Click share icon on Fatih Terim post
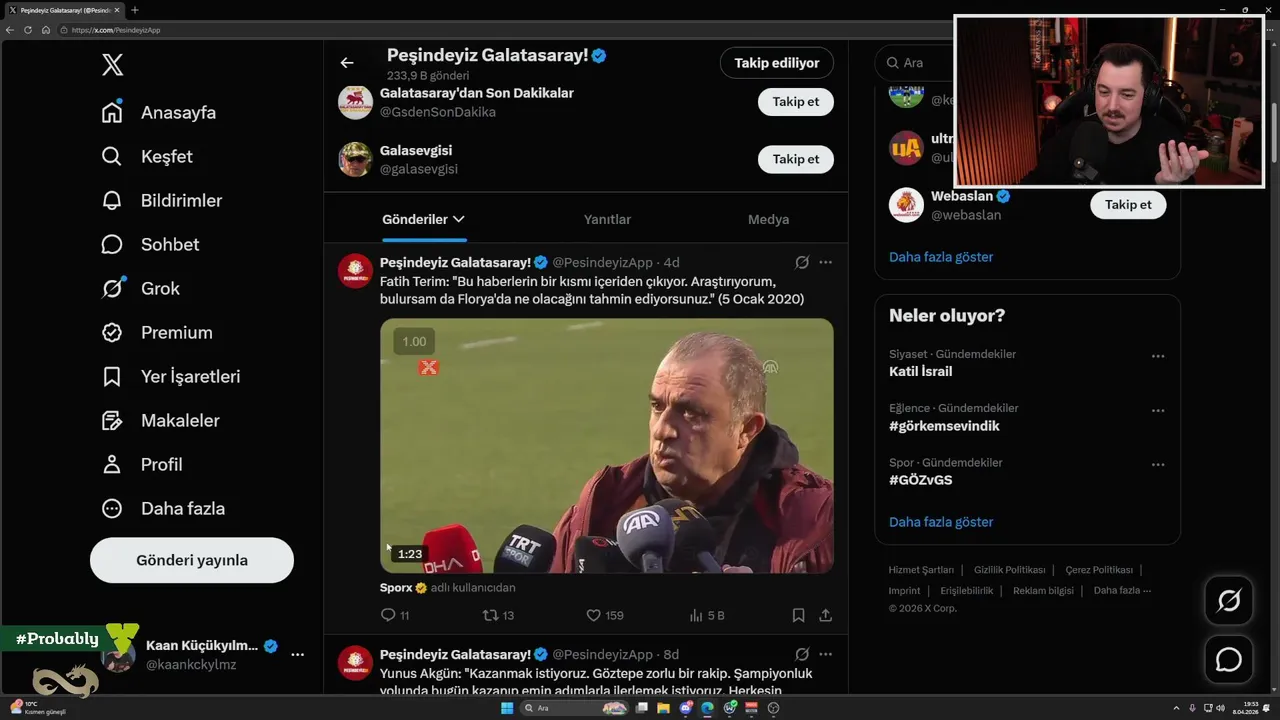Screen dimensions: 1280x720 tap(826, 615)
